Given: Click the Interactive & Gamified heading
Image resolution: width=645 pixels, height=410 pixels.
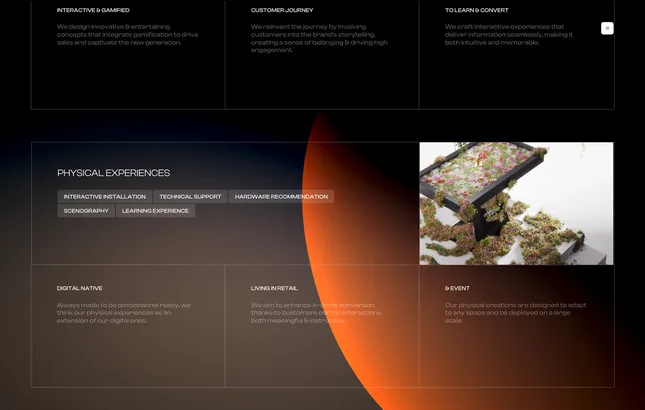Looking at the screenshot, I should pos(93,10).
